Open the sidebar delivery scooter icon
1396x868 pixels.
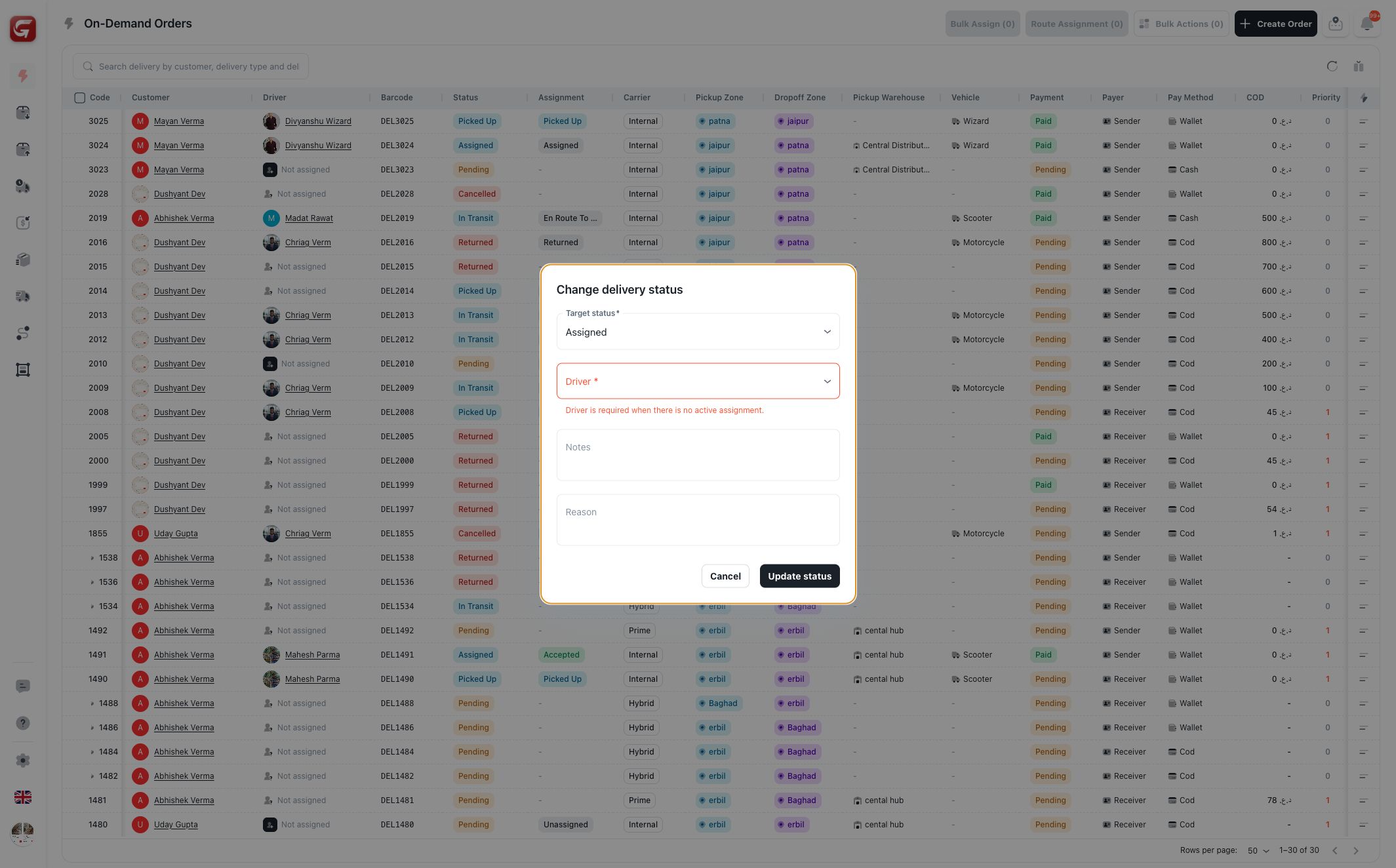coord(23,186)
